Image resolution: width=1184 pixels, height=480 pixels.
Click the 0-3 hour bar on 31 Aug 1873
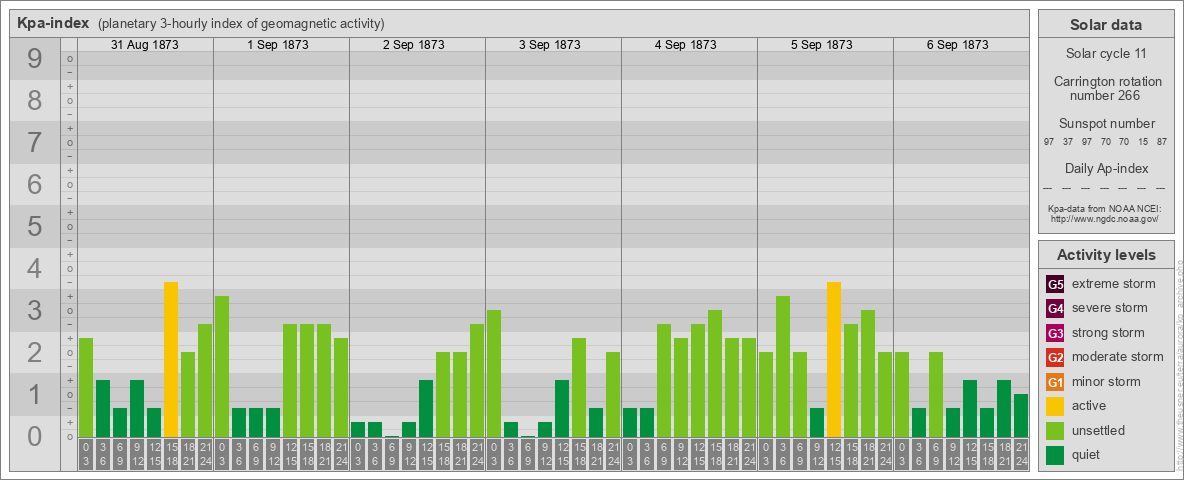86,388
